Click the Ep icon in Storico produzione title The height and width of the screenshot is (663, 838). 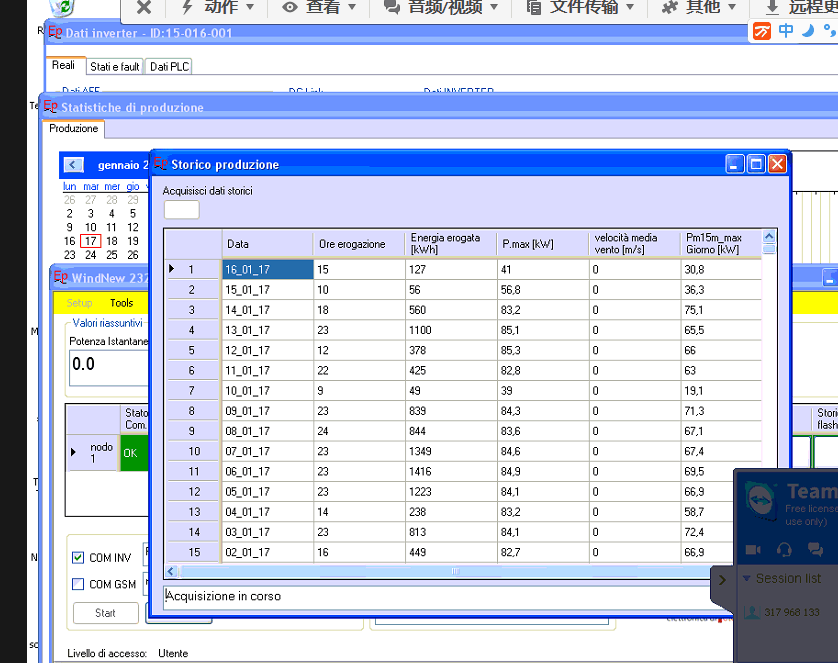[161, 163]
